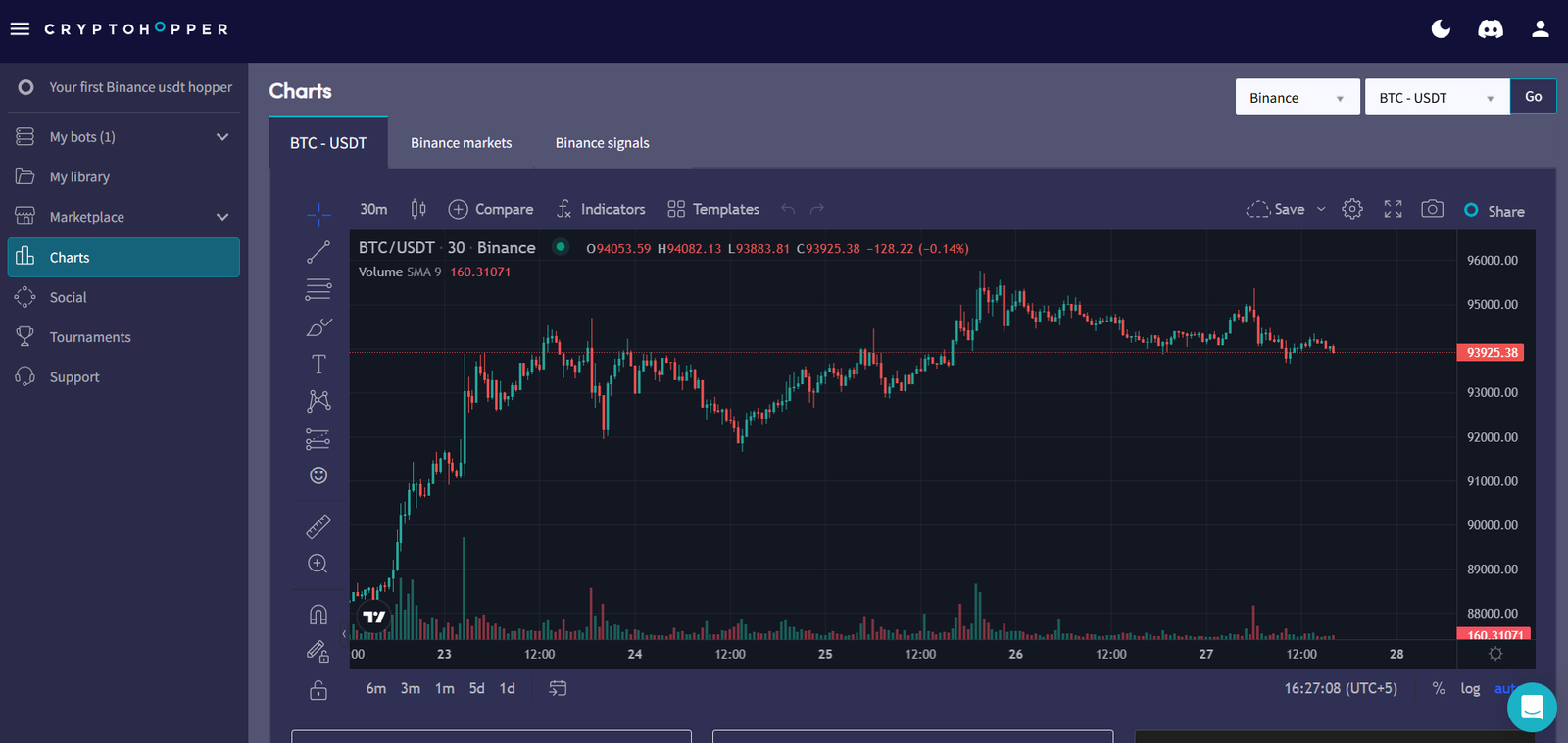Viewport: 1568px width, 743px height.
Task: Open Tournaments in the sidebar
Action: (123, 337)
